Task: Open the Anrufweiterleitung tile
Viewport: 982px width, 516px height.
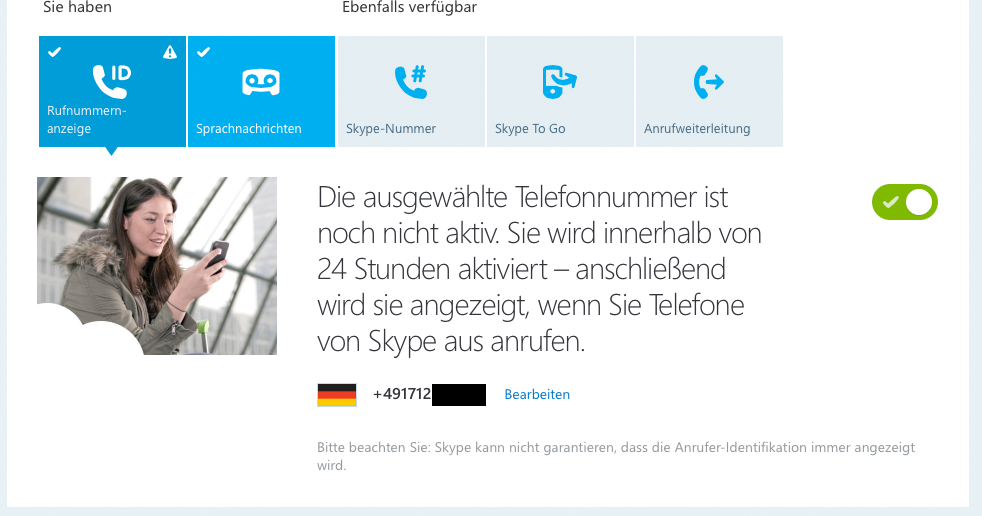Action: click(710, 91)
